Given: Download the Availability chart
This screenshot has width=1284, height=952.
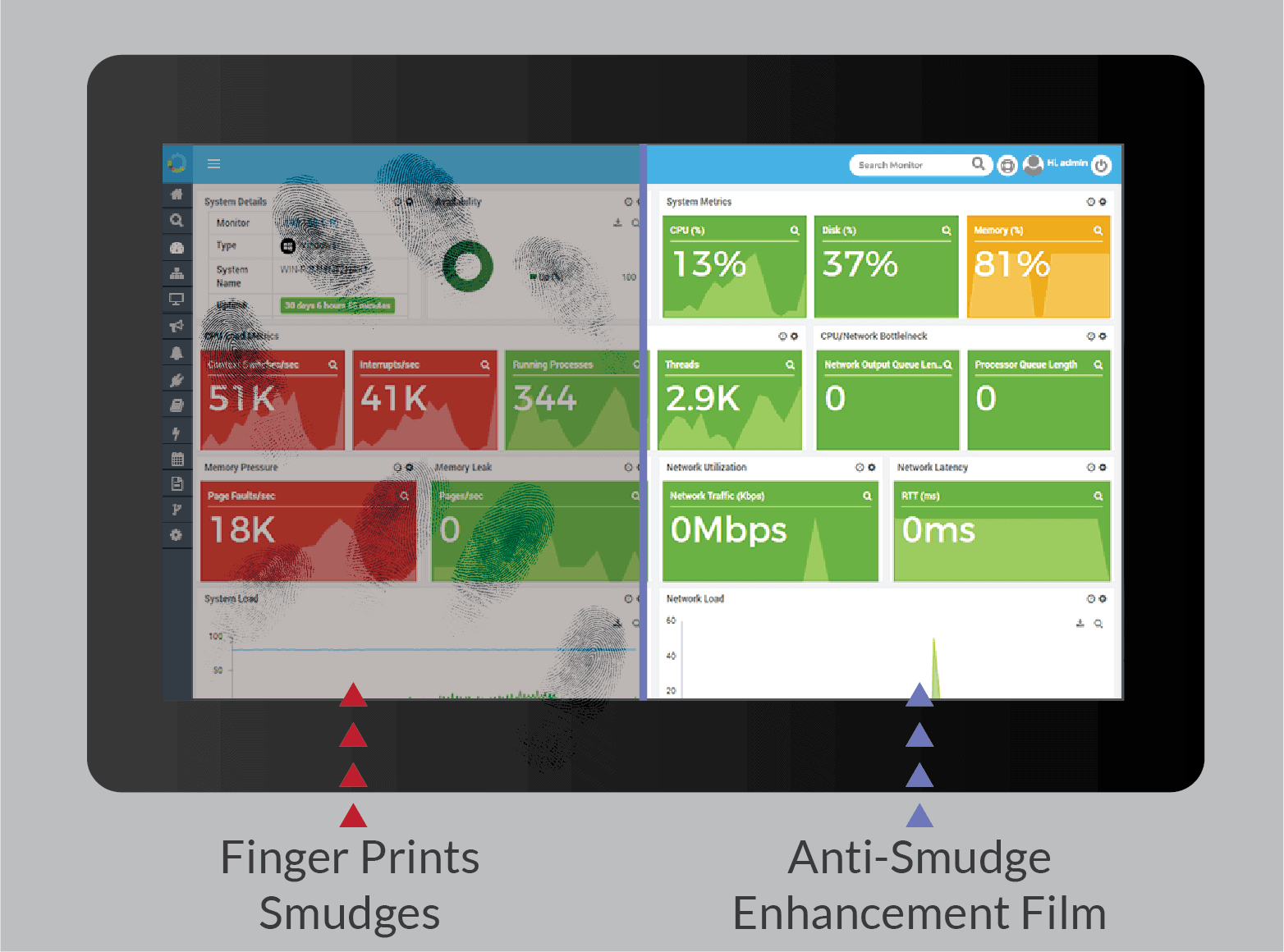Looking at the screenshot, I should pyautogui.click(x=617, y=222).
